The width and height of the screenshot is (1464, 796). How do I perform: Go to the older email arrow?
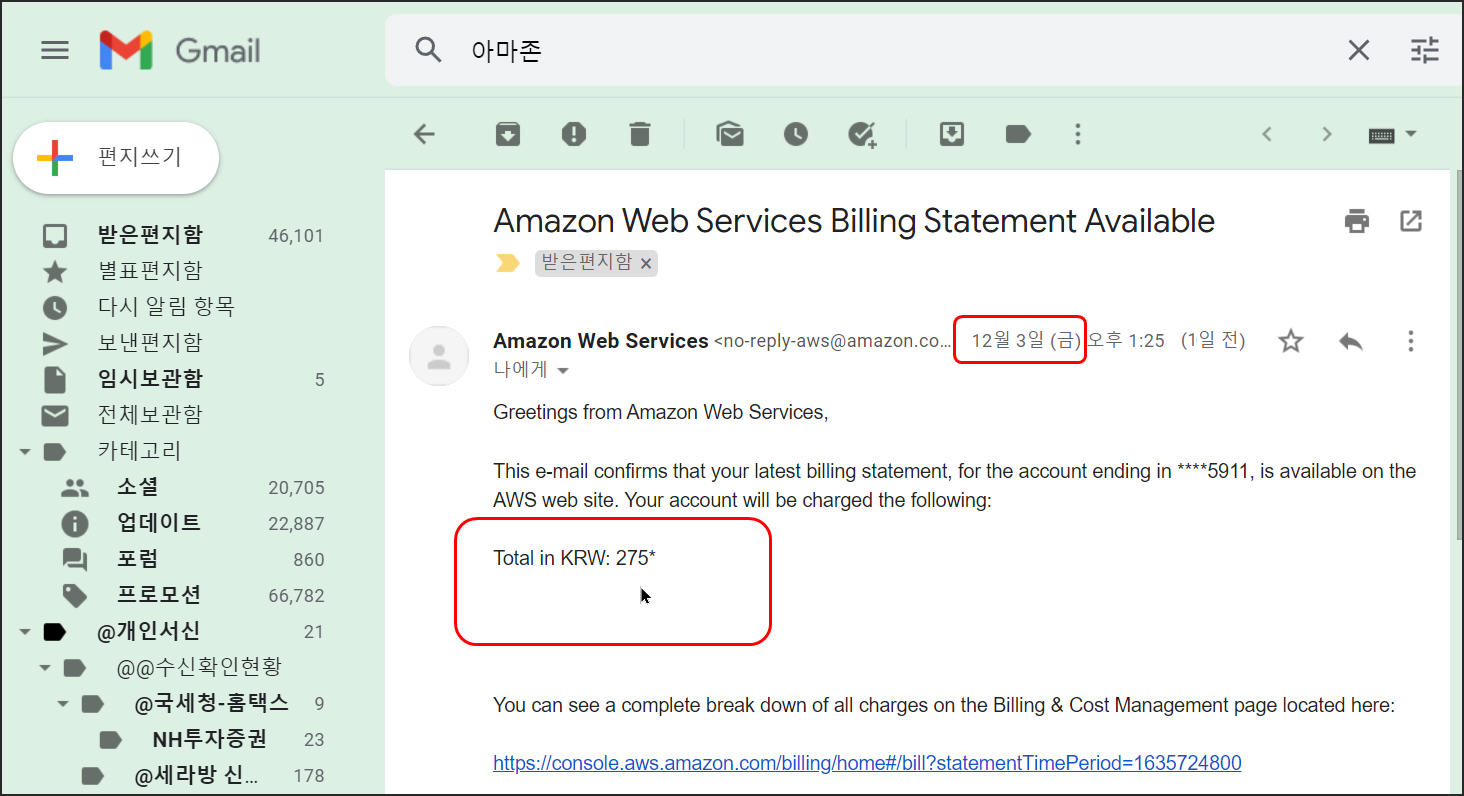point(1327,134)
